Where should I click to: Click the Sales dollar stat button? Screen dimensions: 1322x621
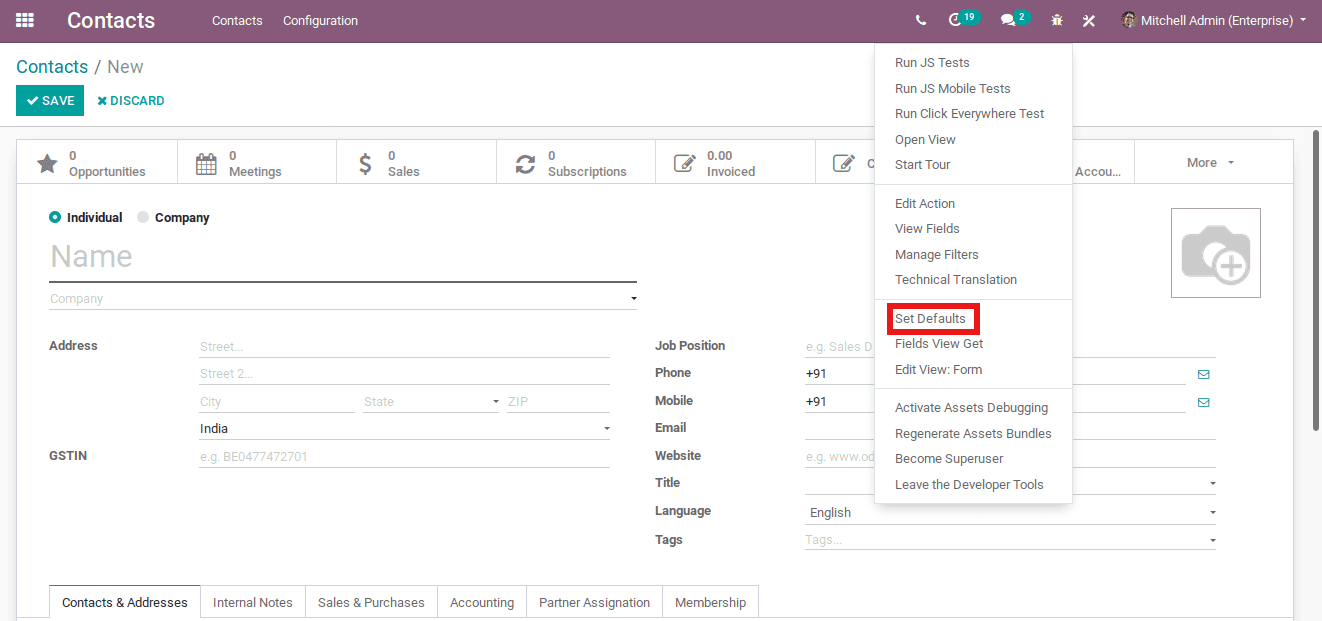[416, 163]
